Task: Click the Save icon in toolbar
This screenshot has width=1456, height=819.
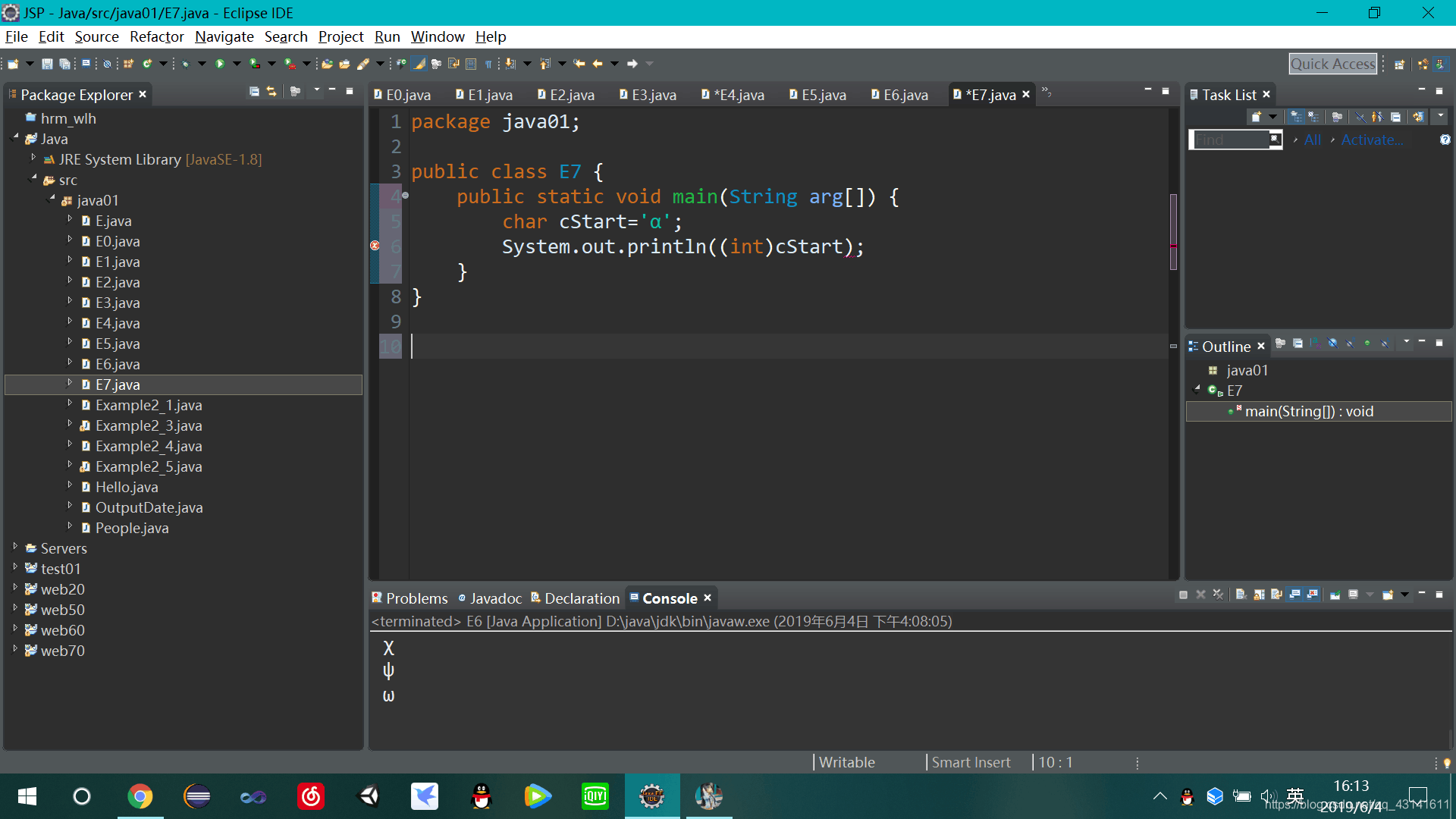Action: click(47, 64)
